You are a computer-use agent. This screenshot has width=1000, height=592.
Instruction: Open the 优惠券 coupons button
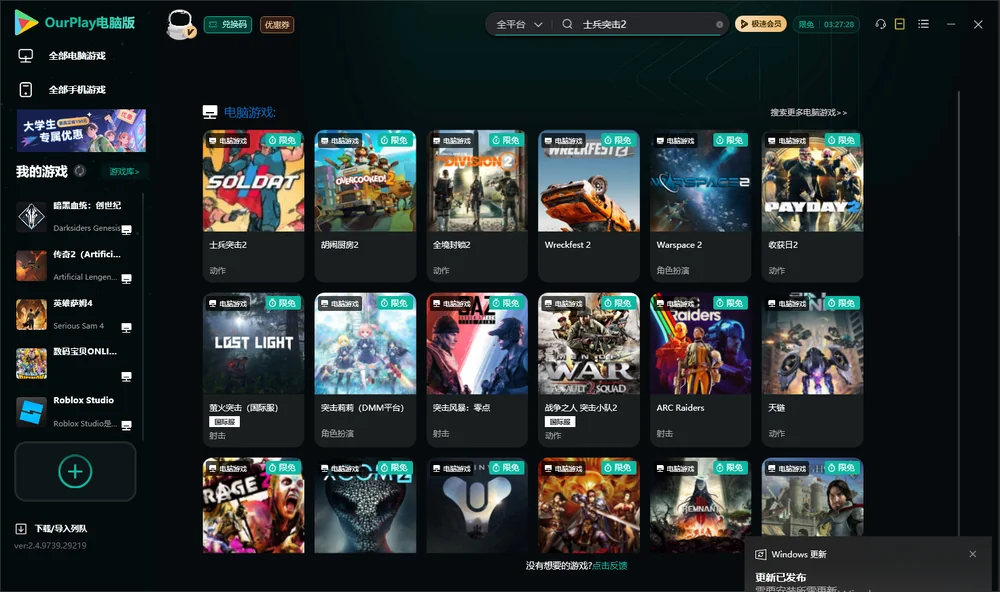[x=277, y=25]
